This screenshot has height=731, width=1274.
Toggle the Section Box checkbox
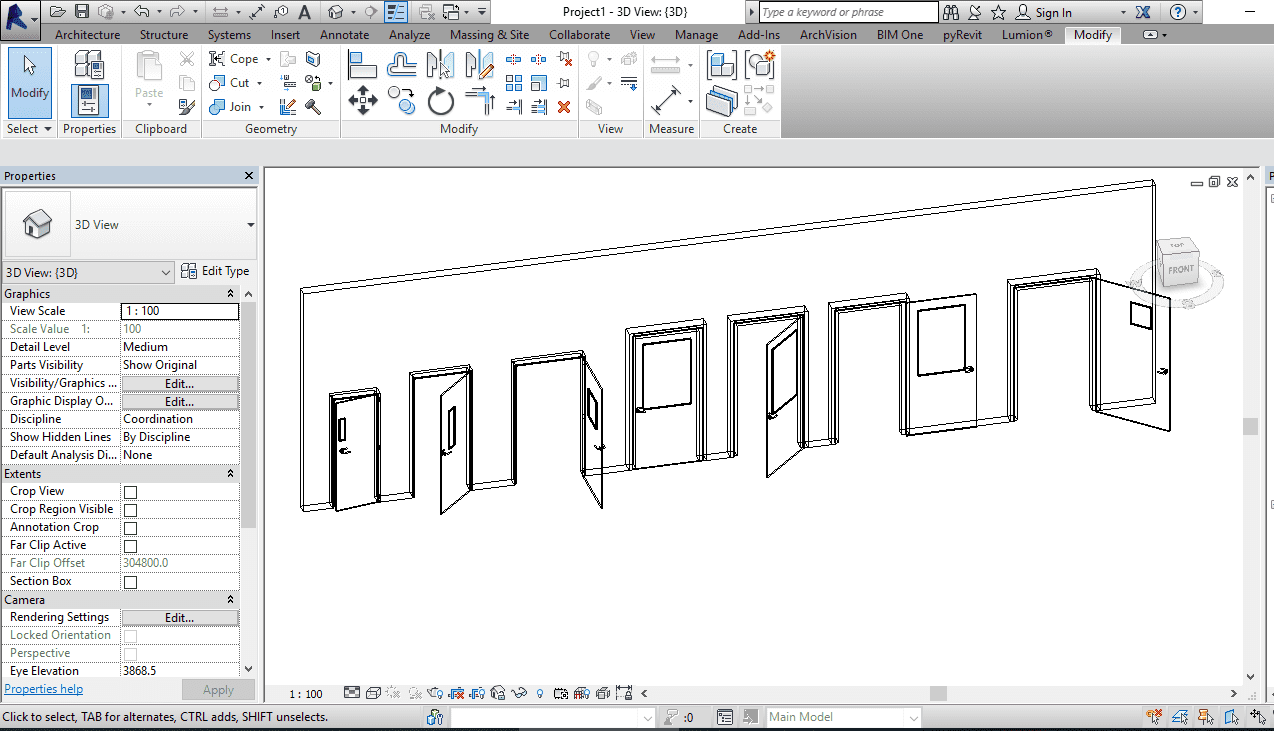[x=130, y=582]
